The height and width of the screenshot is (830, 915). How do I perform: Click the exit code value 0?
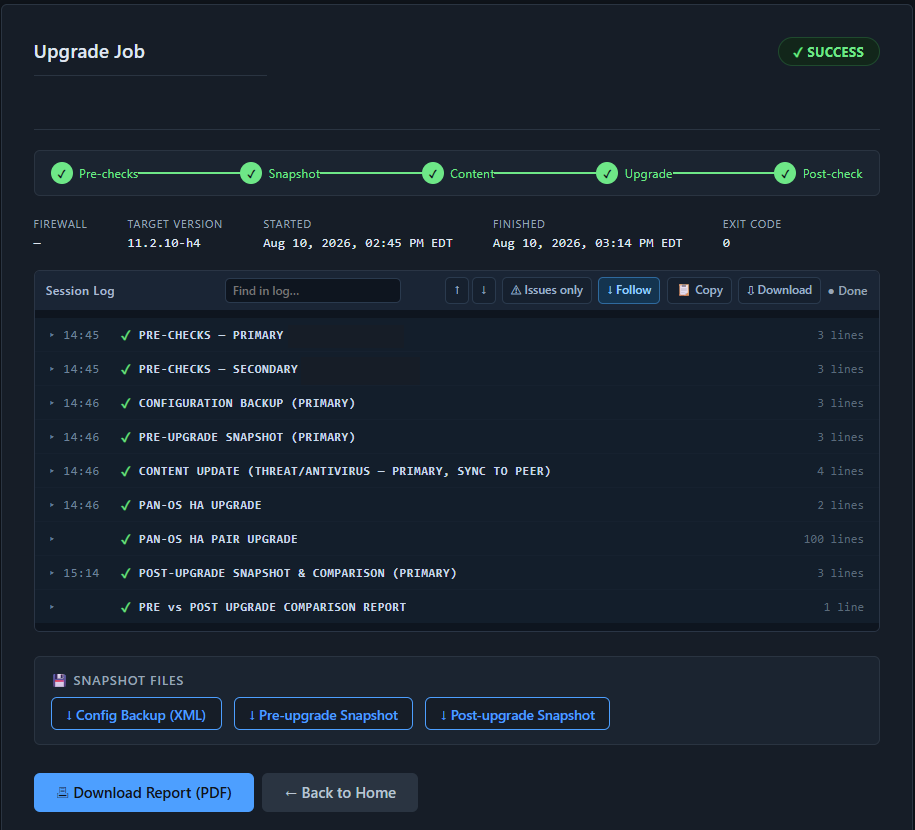pyautogui.click(x=727, y=243)
